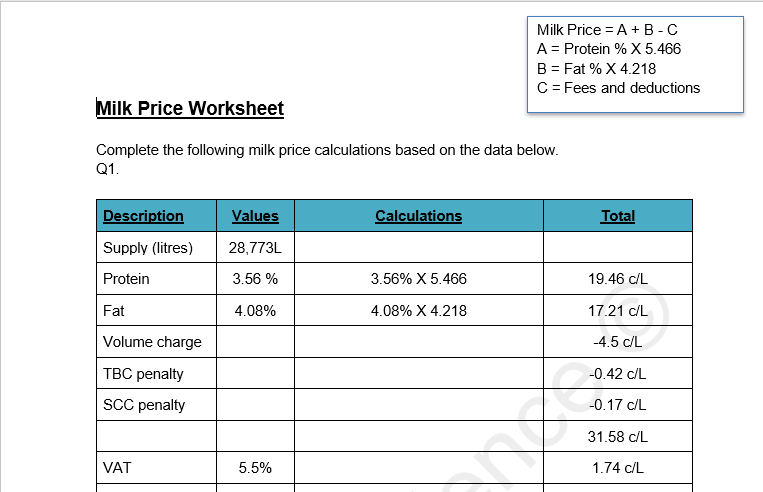Click the Milk Price formula text box
Viewport: 763px width, 492px height.
click(634, 63)
